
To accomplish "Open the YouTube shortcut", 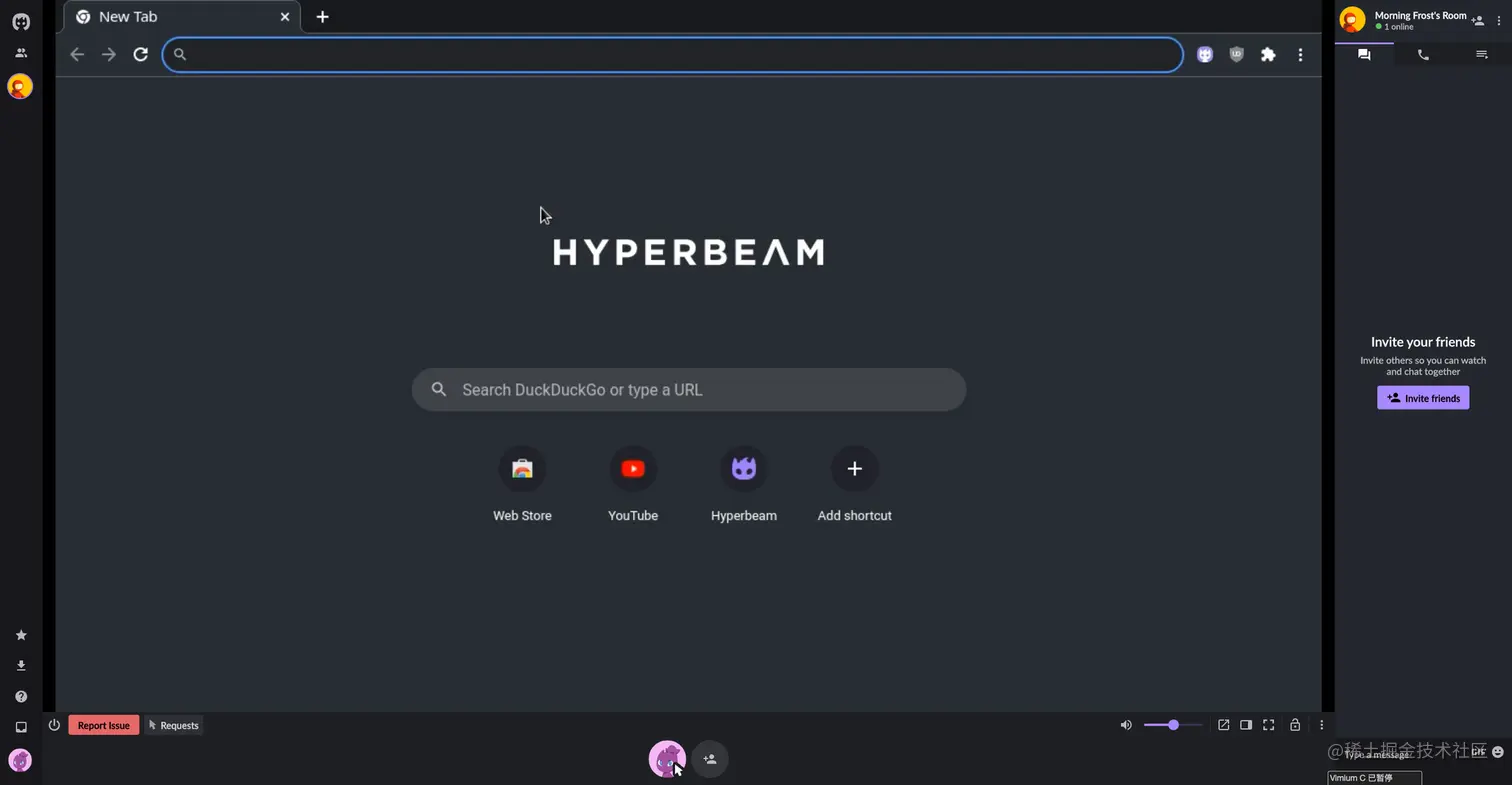I will point(633,485).
